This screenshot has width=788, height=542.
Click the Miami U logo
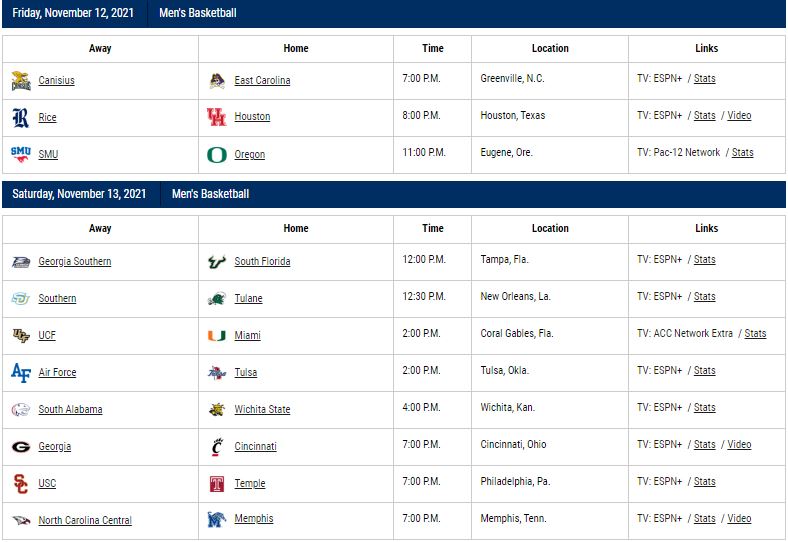217,335
